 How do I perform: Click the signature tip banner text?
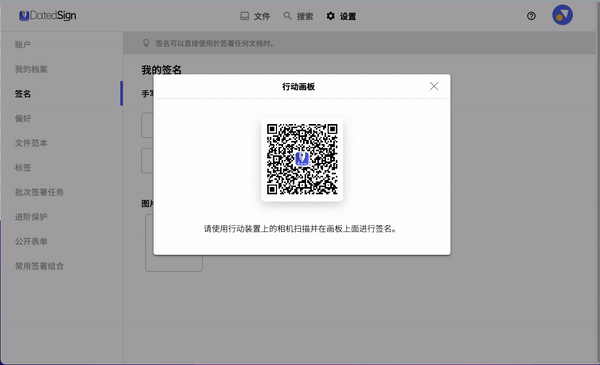215,43
